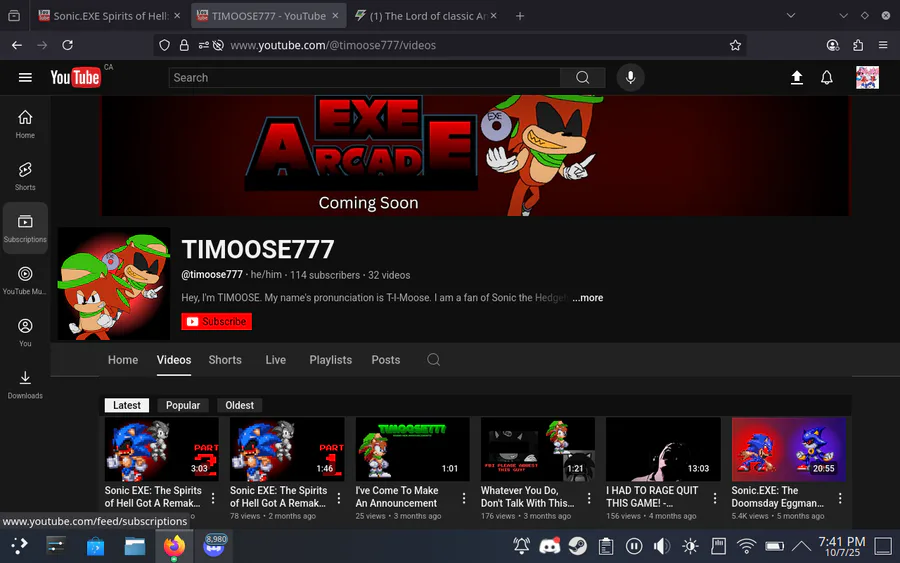Click the YouTube logo

click(x=75, y=77)
